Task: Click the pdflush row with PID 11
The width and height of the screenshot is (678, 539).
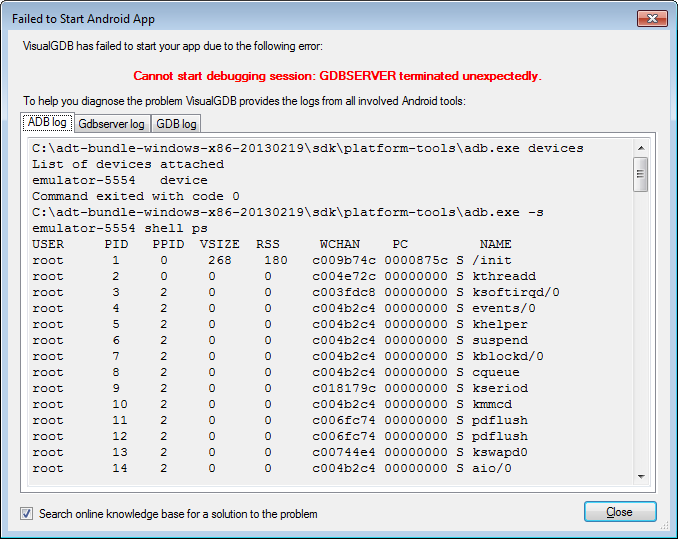Action: [x=280, y=420]
